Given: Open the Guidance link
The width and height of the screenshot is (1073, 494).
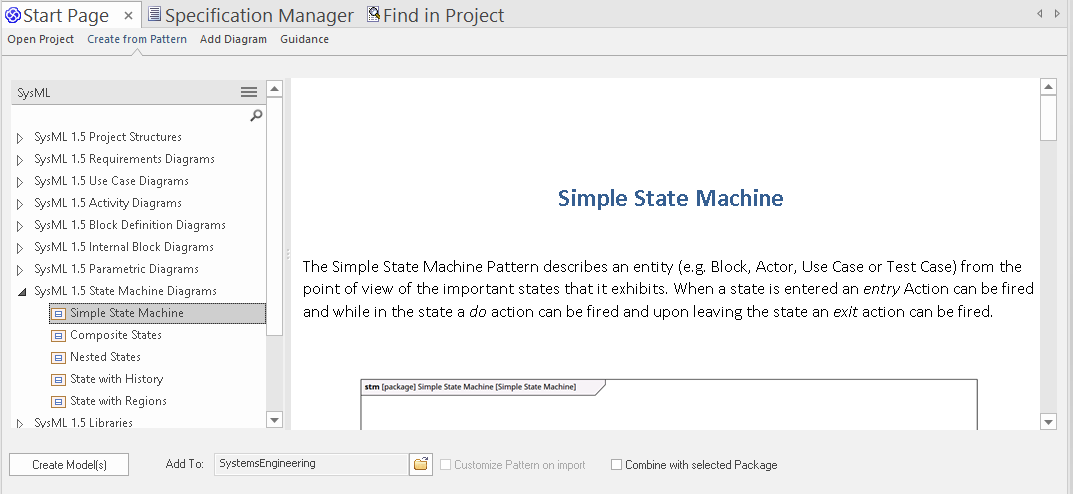Looking at the screenshot, I should [304, 39].
